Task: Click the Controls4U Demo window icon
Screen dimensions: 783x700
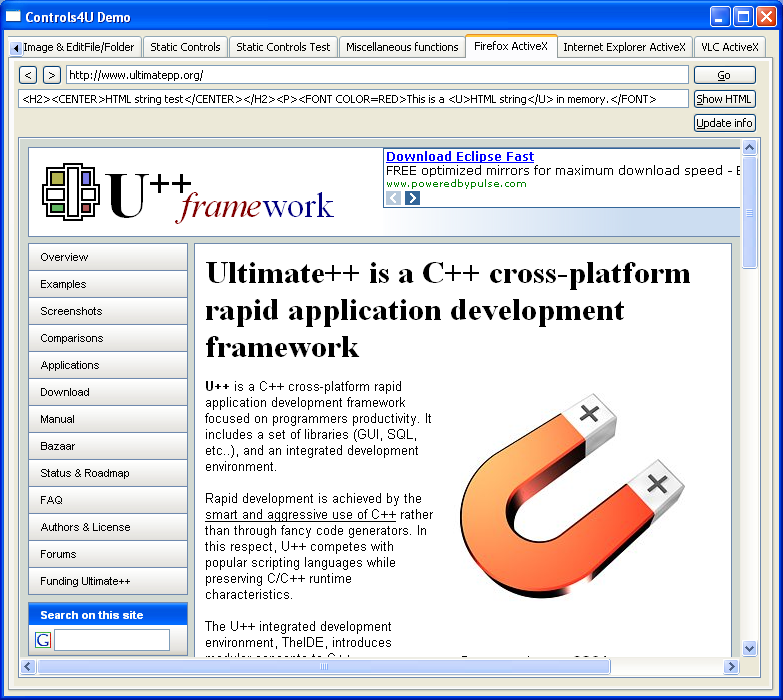Action: click(13, 16)
